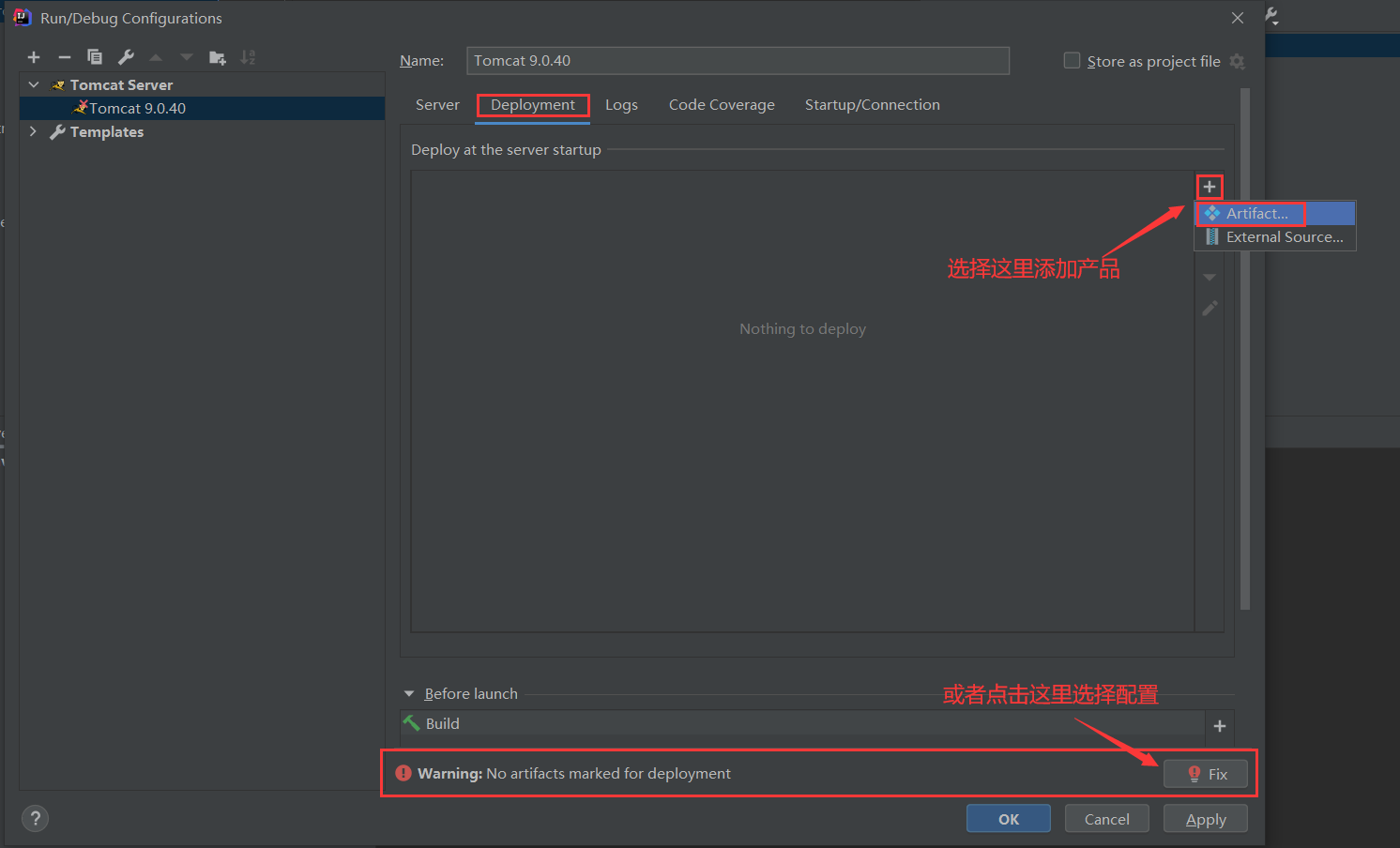
Task: Confirm with the OK button
Action: coord(1009,819)
